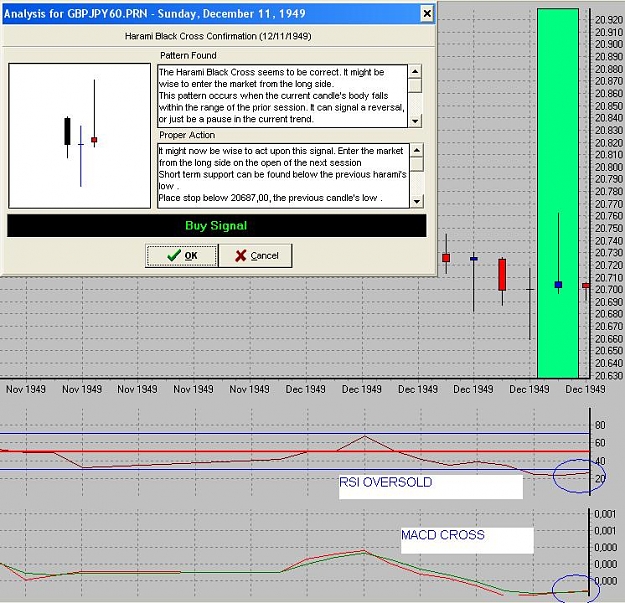Click the Cancel button with red X
The image size is (625, 603).
pyautogui.click(x=256, y=255)
